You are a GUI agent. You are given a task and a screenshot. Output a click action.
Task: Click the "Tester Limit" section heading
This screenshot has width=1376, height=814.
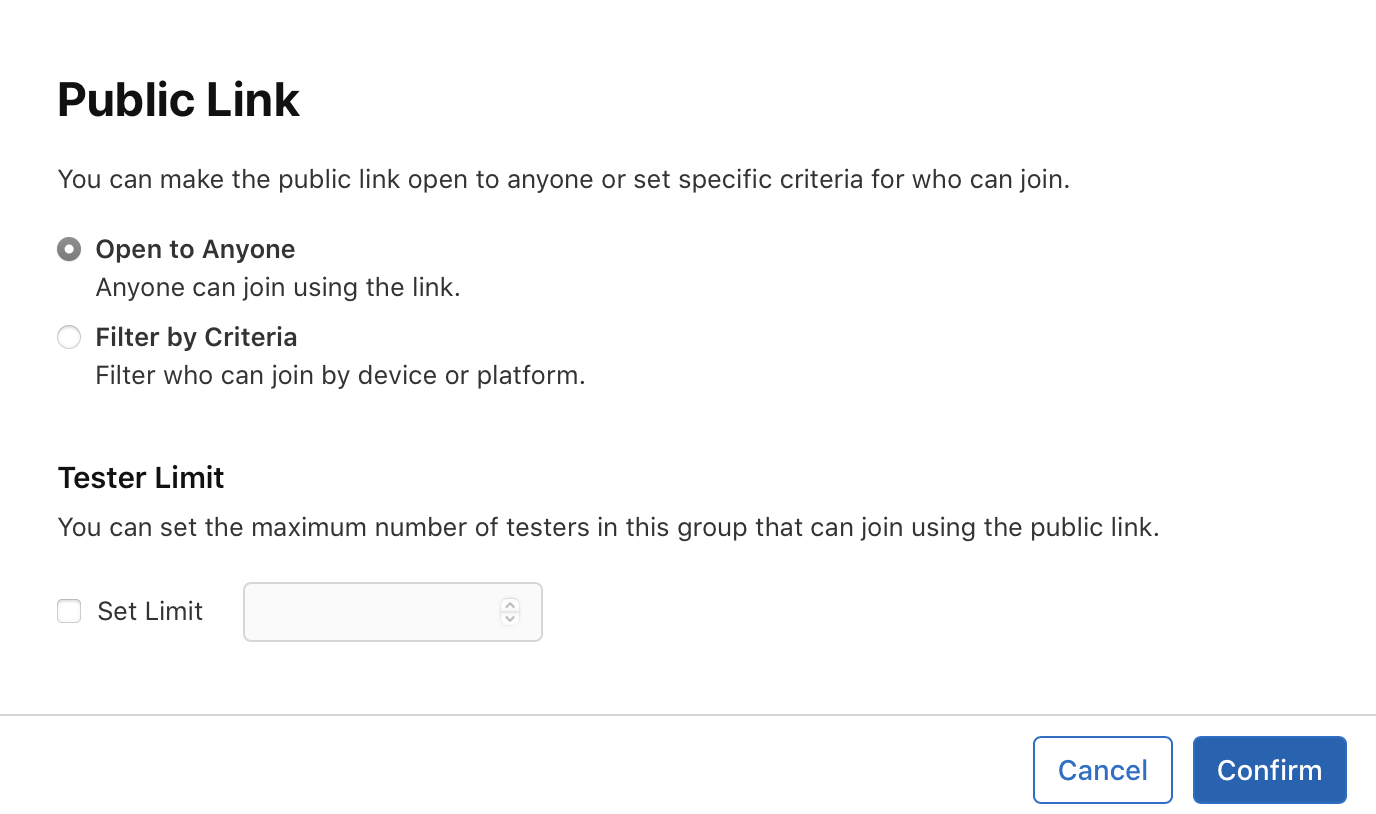point(140,478)
